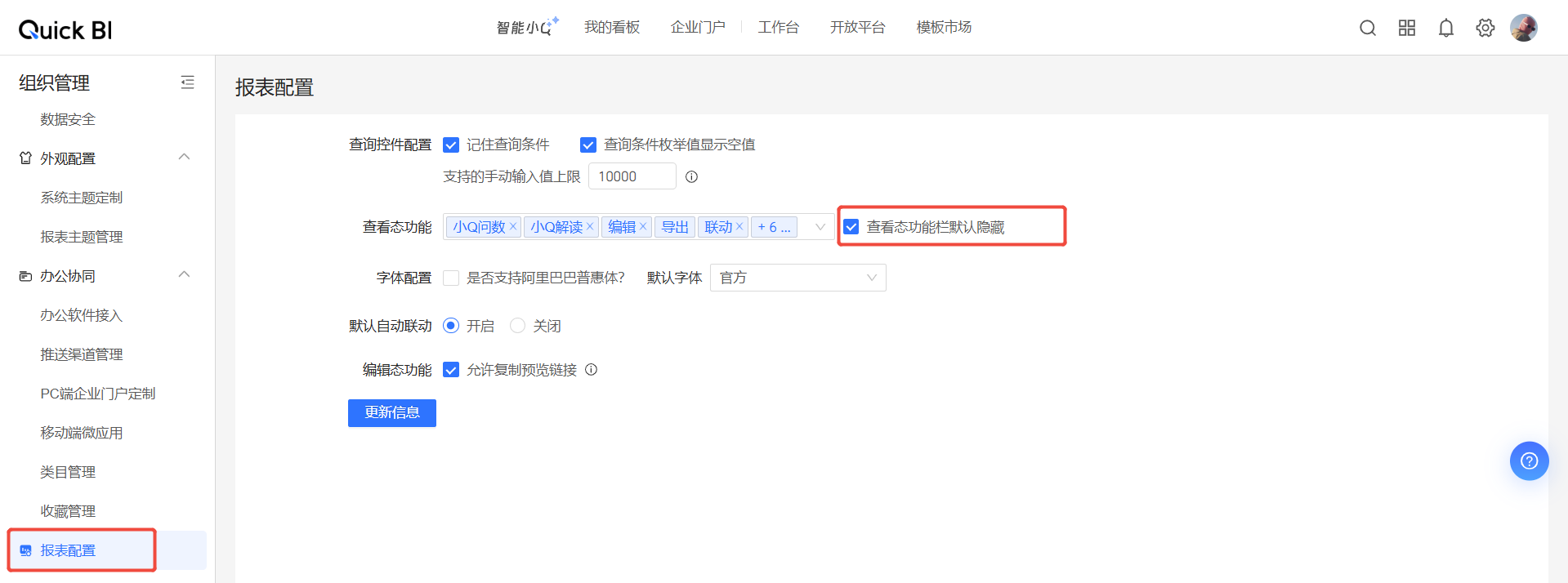Uncheck 记住查询条件 checkbox
The width and height of the screenshot is (1568, 583).
451,145
